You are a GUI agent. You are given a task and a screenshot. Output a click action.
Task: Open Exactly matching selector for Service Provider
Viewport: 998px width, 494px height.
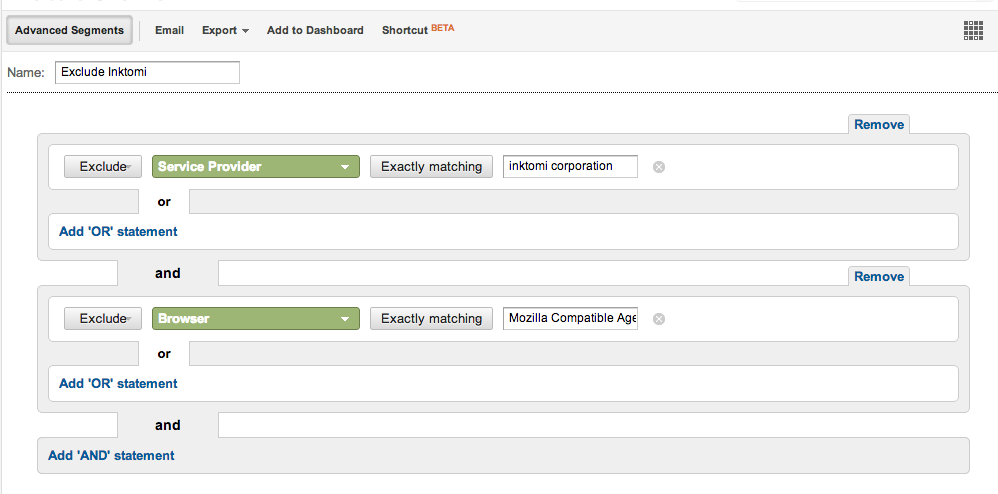[432, 167]
